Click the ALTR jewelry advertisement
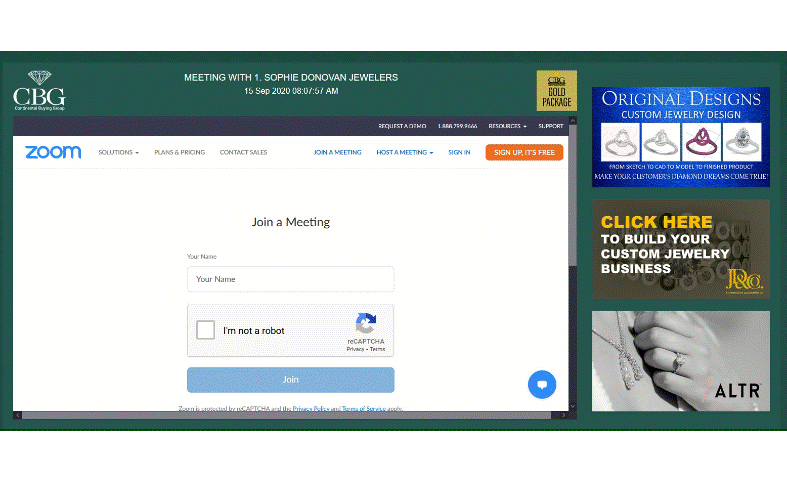The image size is (787, 480). [x=681, y=361]
